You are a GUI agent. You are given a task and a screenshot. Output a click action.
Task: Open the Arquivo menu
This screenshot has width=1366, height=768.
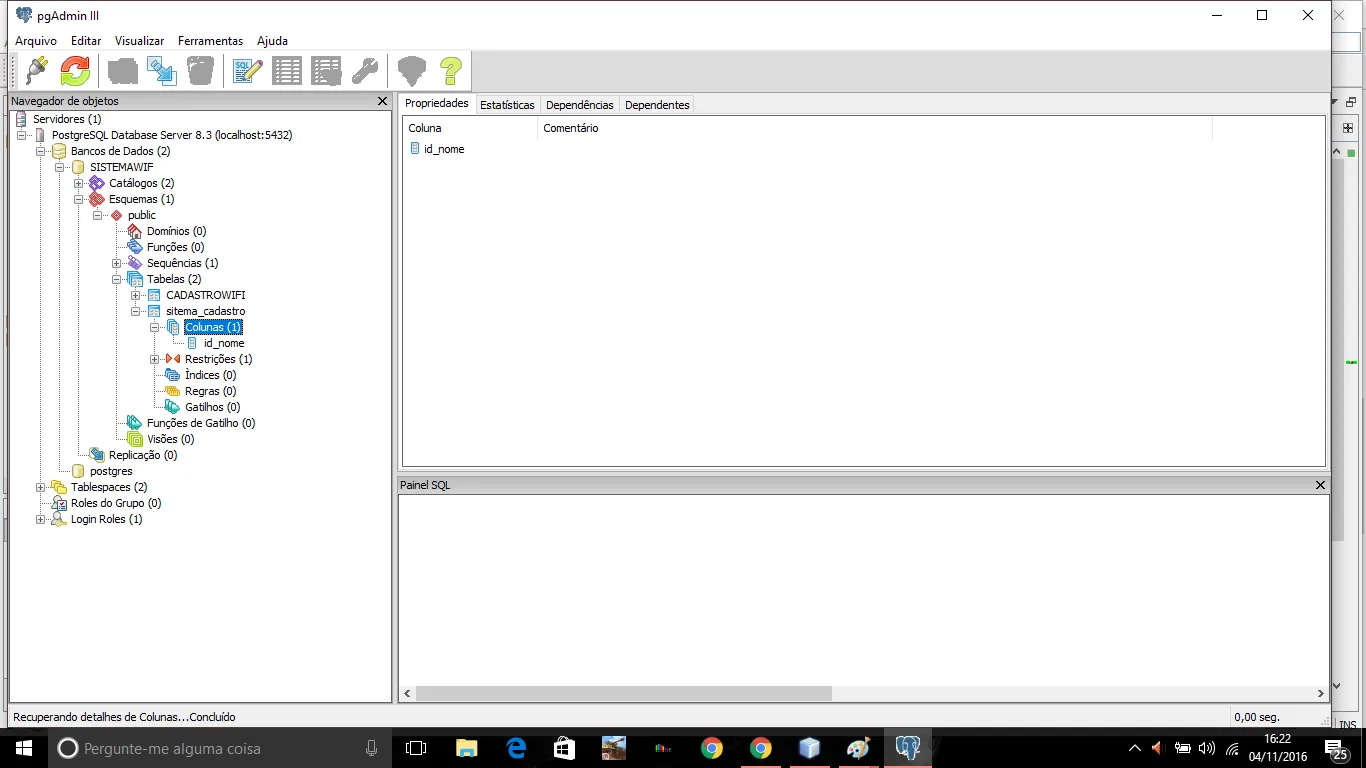36,41
